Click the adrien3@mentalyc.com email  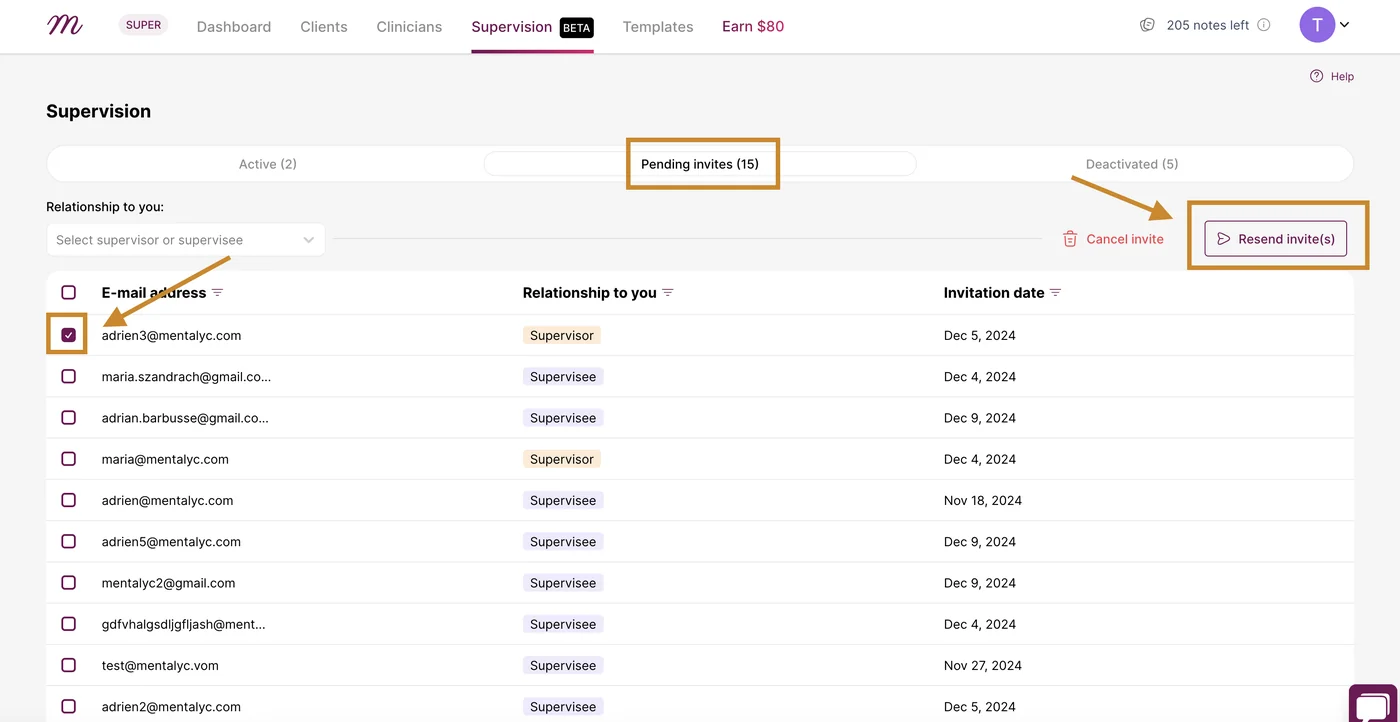click(x=171, y=336)
